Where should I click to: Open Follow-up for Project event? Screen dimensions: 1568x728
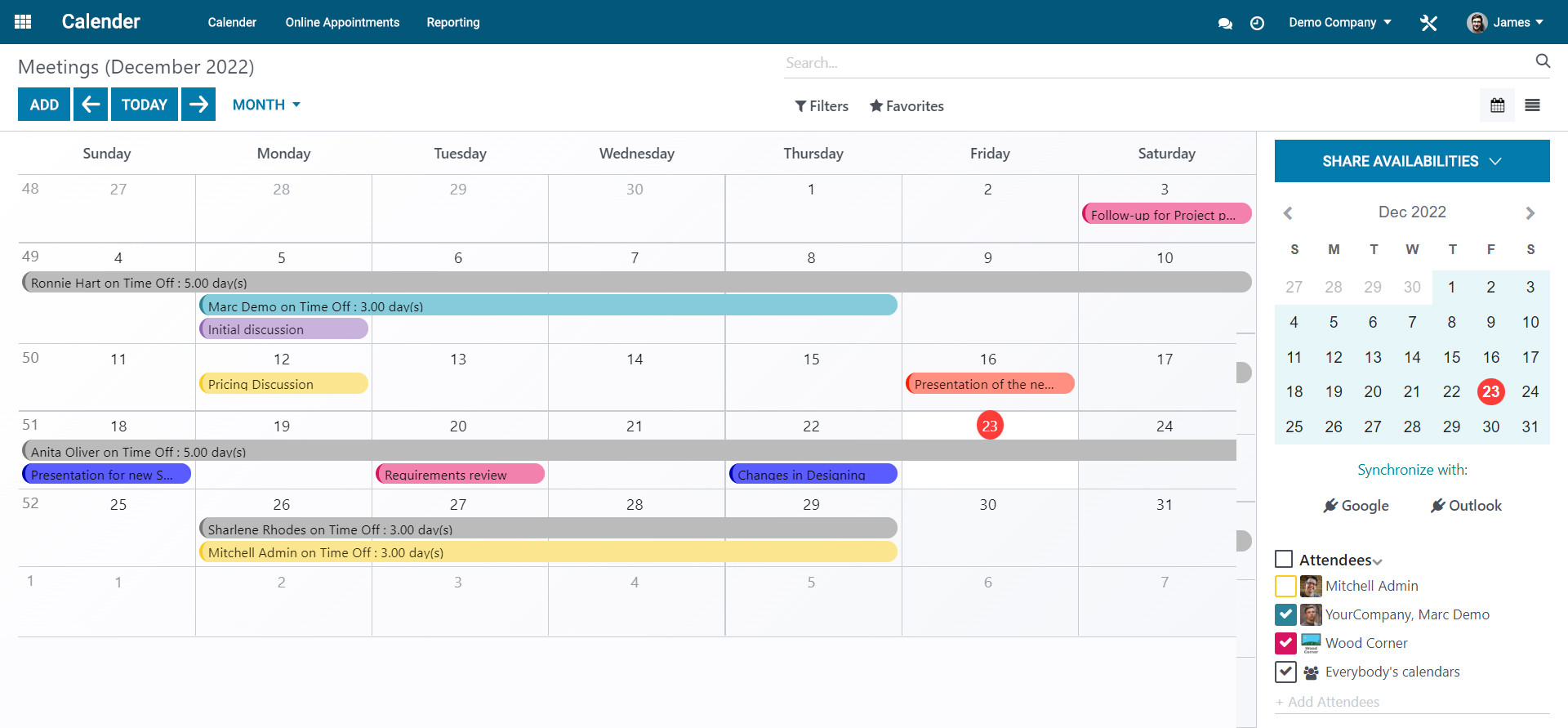pyautogui.click(x=1167, y=214)
